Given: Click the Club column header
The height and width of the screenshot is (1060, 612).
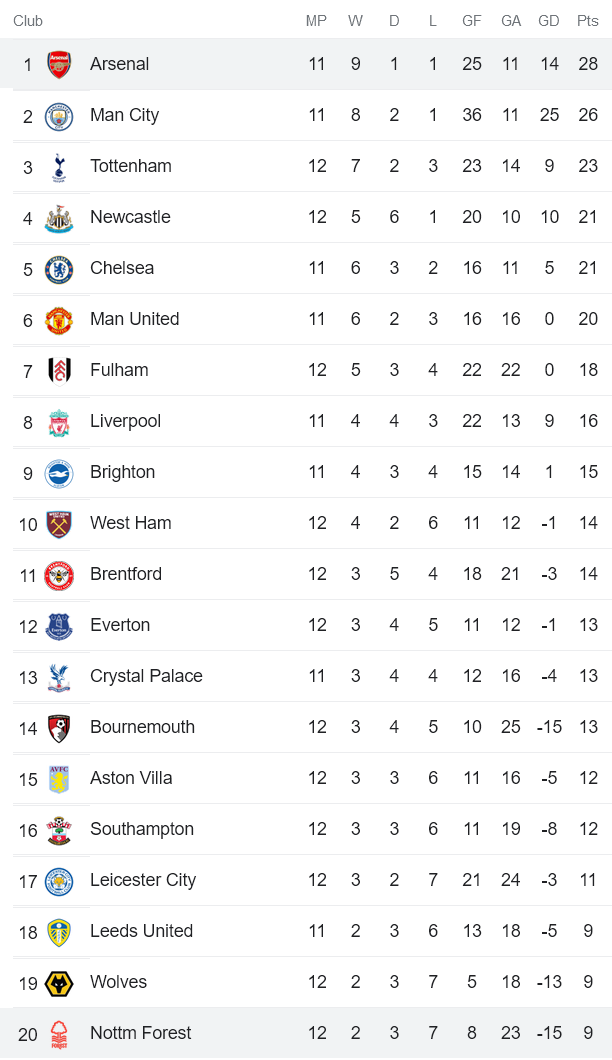Looking at the screenshot, I should point(28,21).
